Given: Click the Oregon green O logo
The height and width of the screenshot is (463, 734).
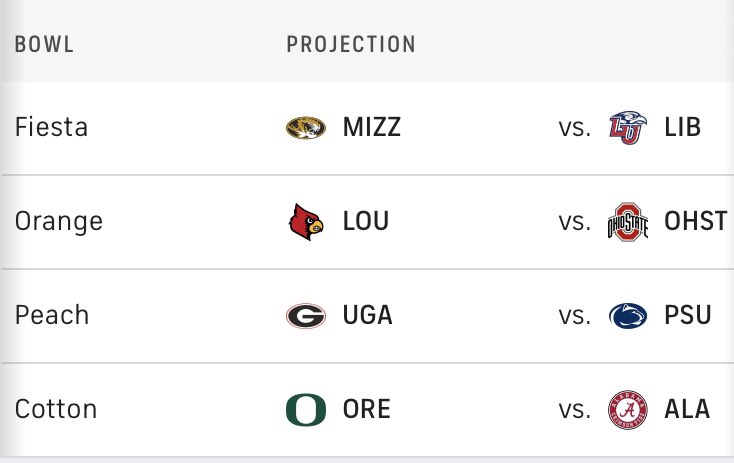Looking at the screenshot, I should 306,410.
